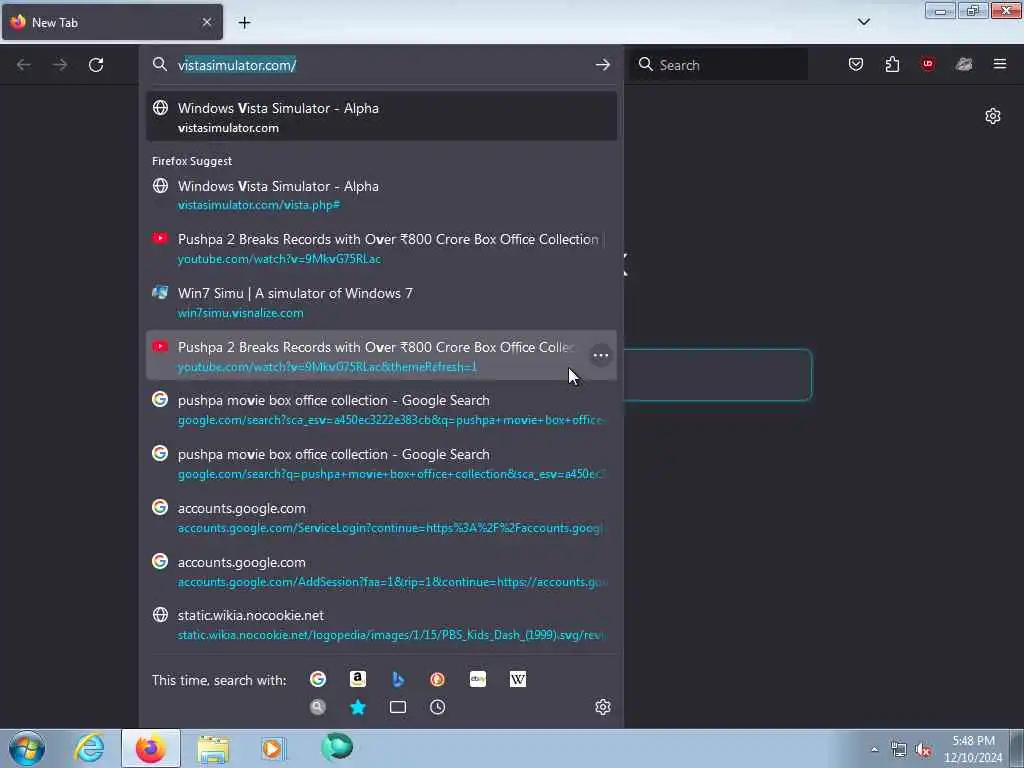The image size is (1024, 768).
Task: Open uBlock Origin extension icon
Action: coord(928,64)
